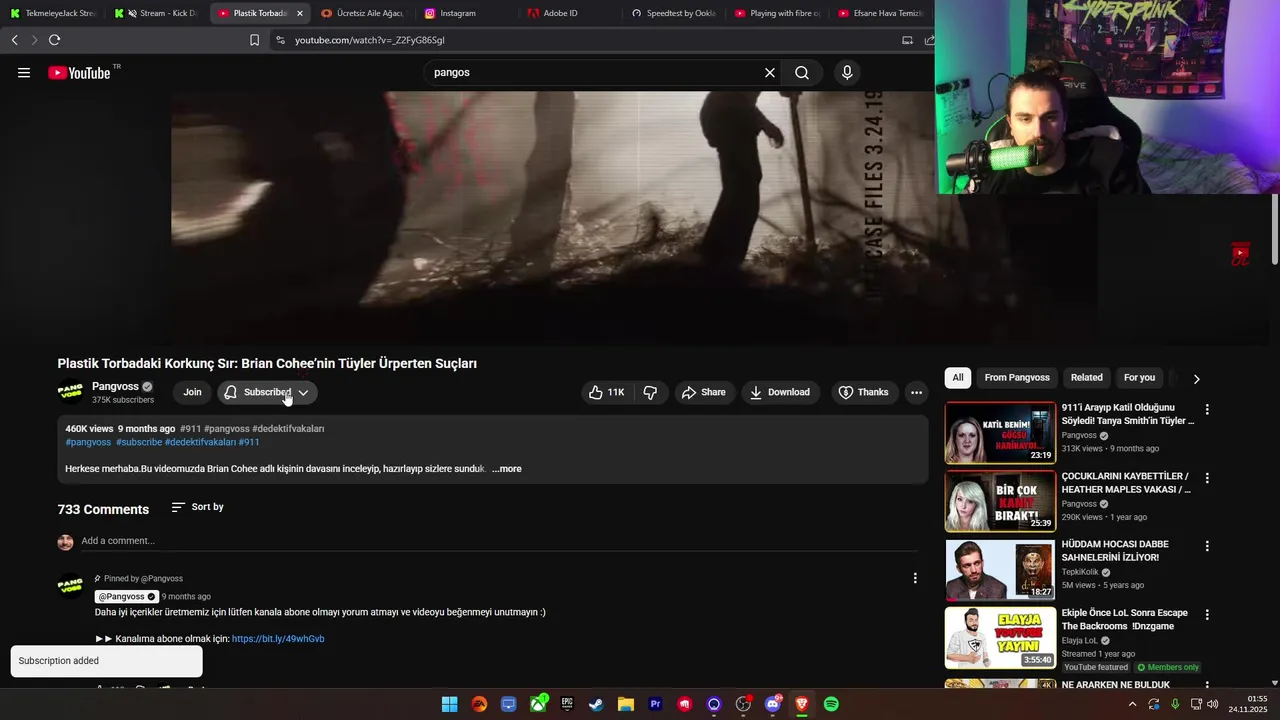Open Spotify from the taskbar
This screenshot has width=1280, height=720.
click(x=831, y=704)
